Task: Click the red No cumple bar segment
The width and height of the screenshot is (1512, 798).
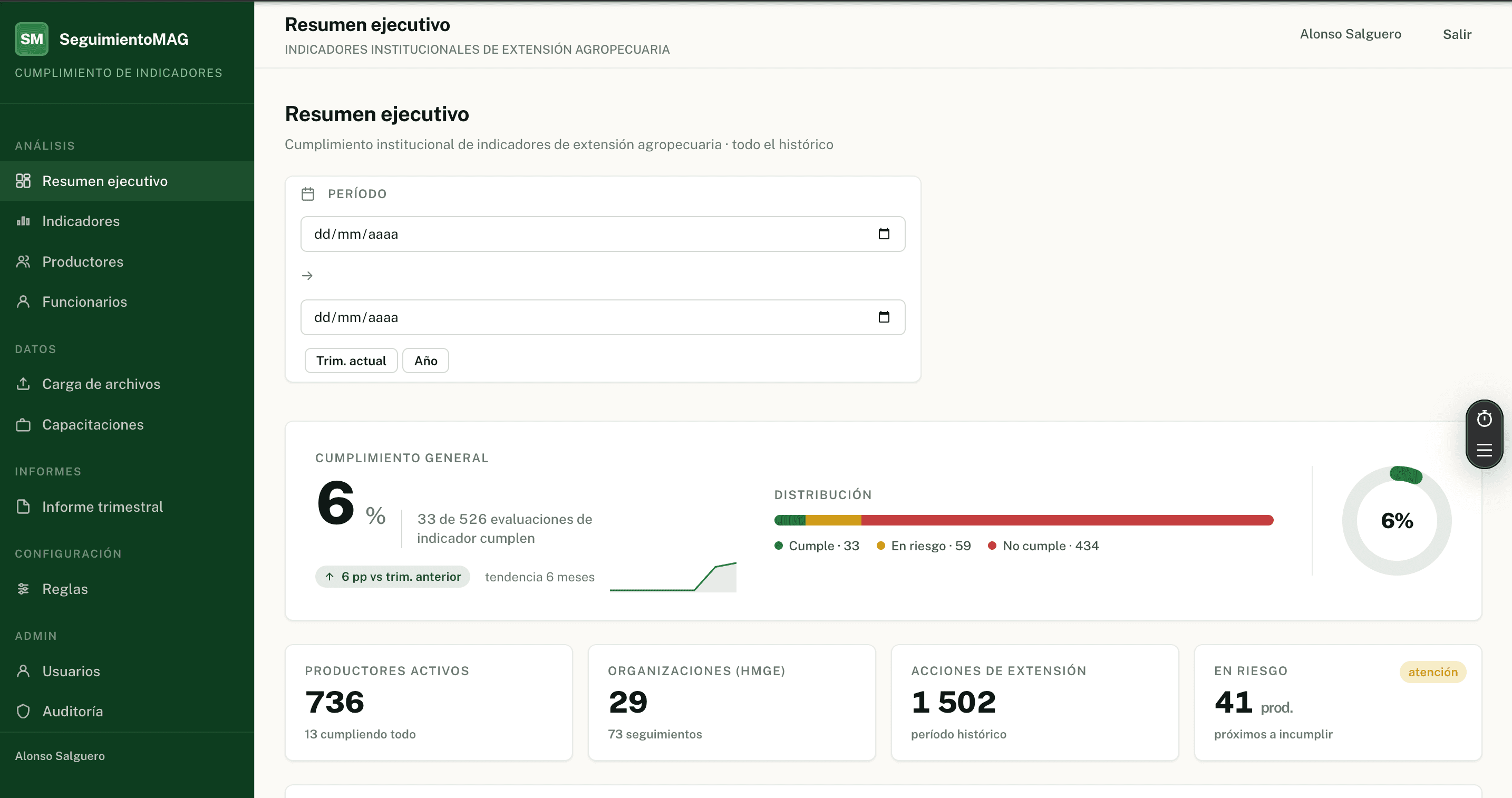Action: click(x=1067, y=520)
